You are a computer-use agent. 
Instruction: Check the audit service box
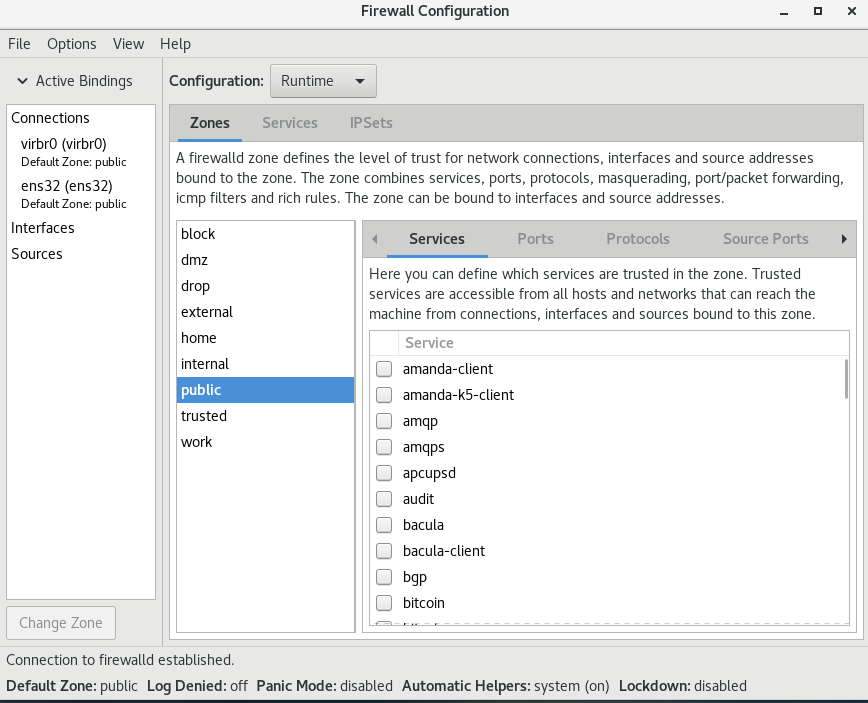[x=384, y=499]
